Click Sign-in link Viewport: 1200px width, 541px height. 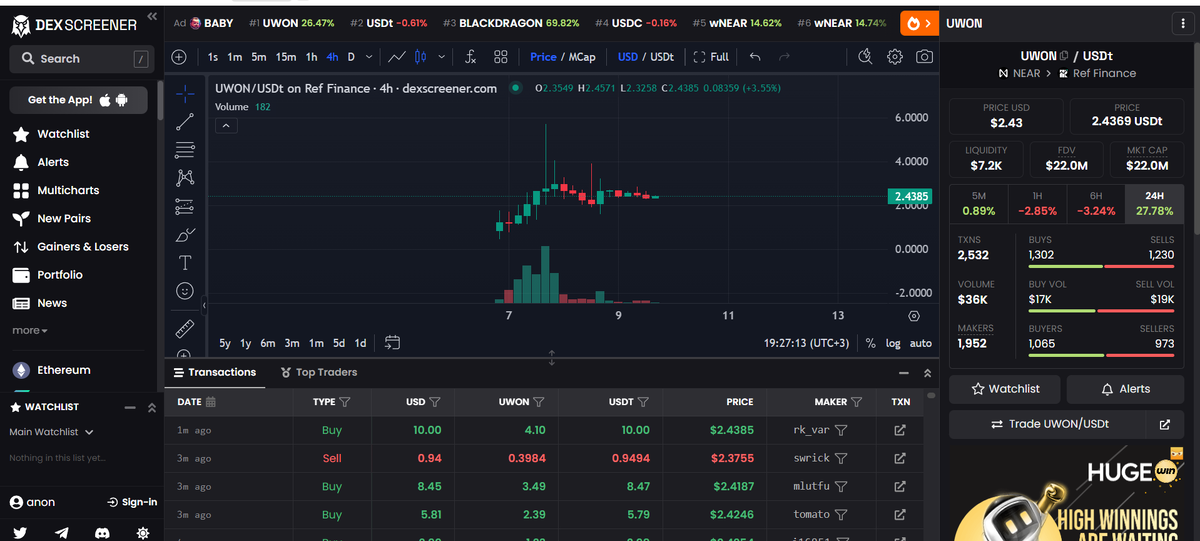pyautogui.click(x=132, y=502)
